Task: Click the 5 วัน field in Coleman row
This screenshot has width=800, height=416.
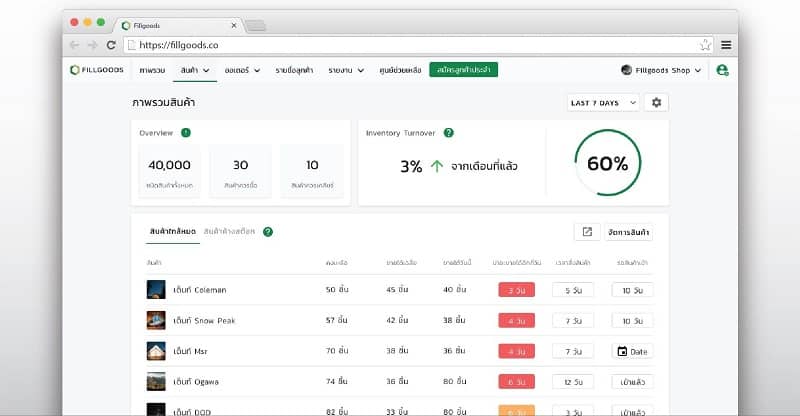Action: click(x=573, y=290)
